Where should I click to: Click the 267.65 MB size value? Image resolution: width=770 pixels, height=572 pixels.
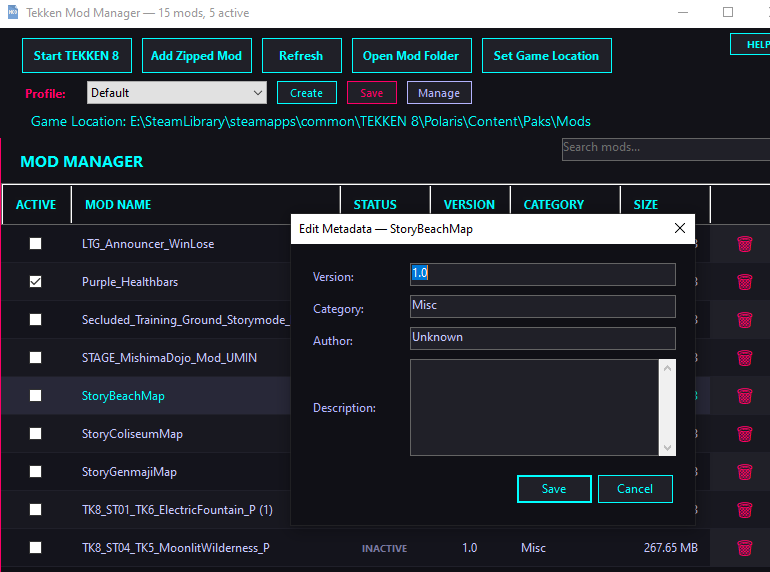(x=671, y=548)
